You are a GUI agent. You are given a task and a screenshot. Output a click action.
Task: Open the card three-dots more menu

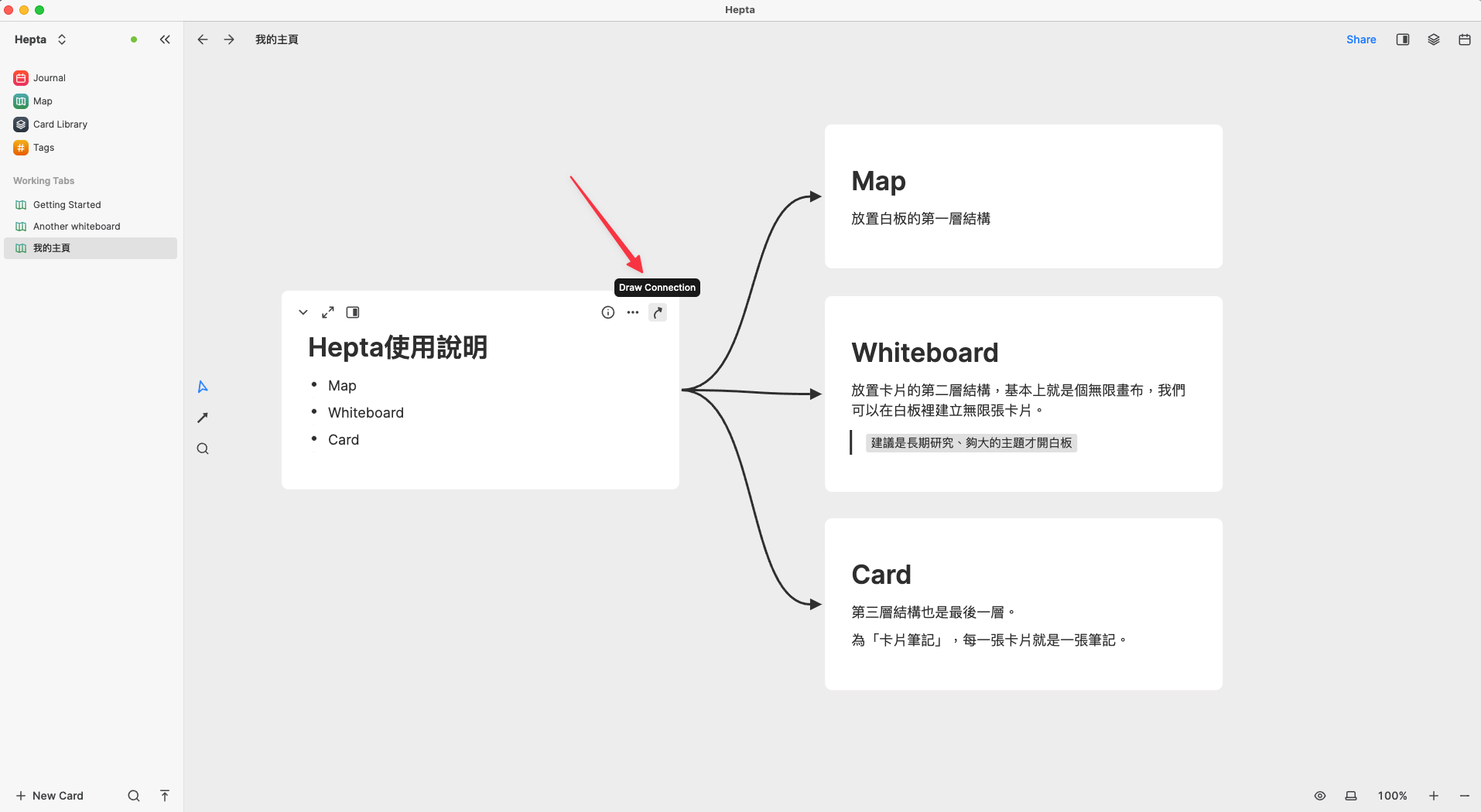tap(633, 312)
